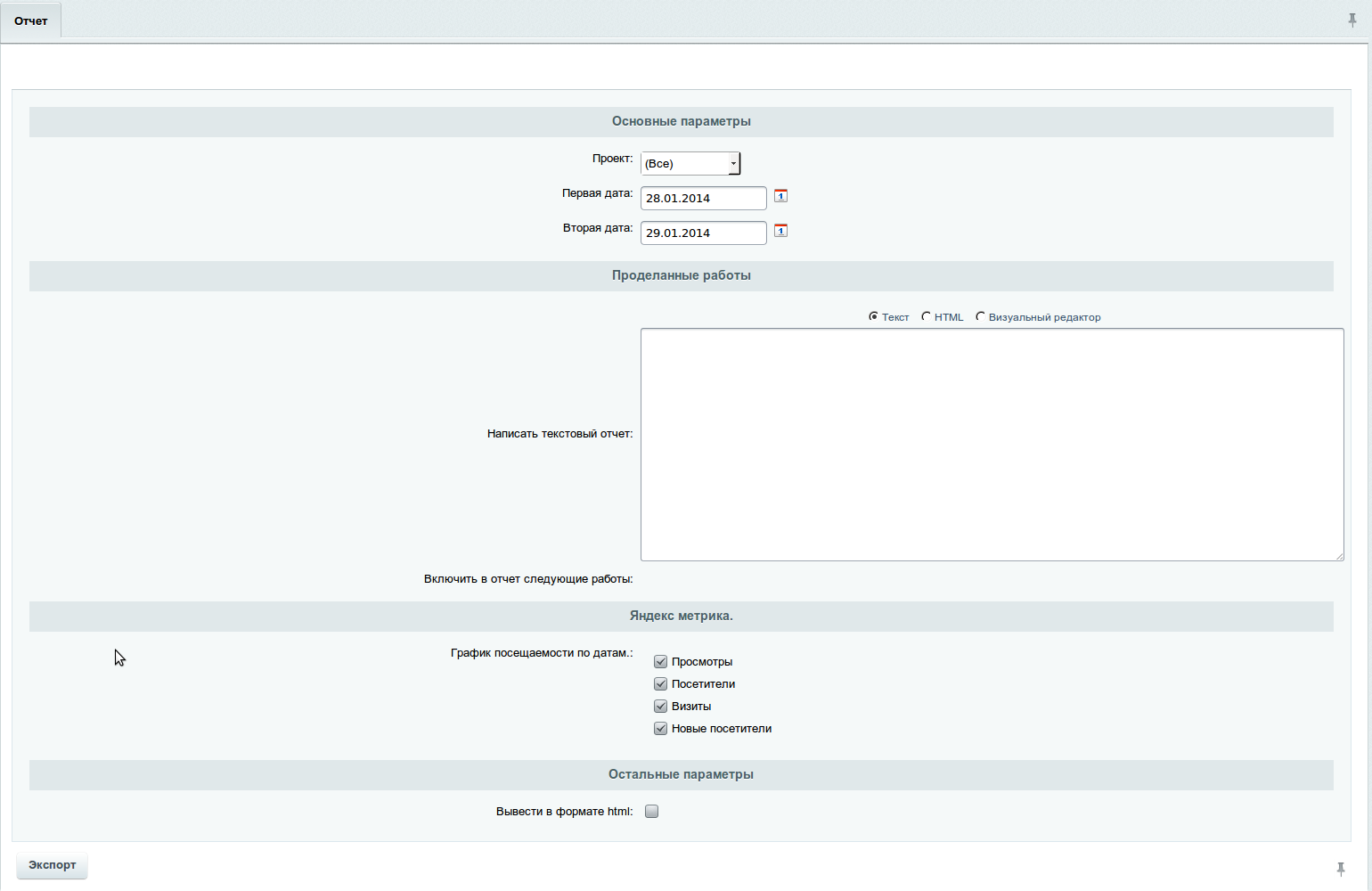
Task: Select the Отчет tab
Action: pos(30,20)
